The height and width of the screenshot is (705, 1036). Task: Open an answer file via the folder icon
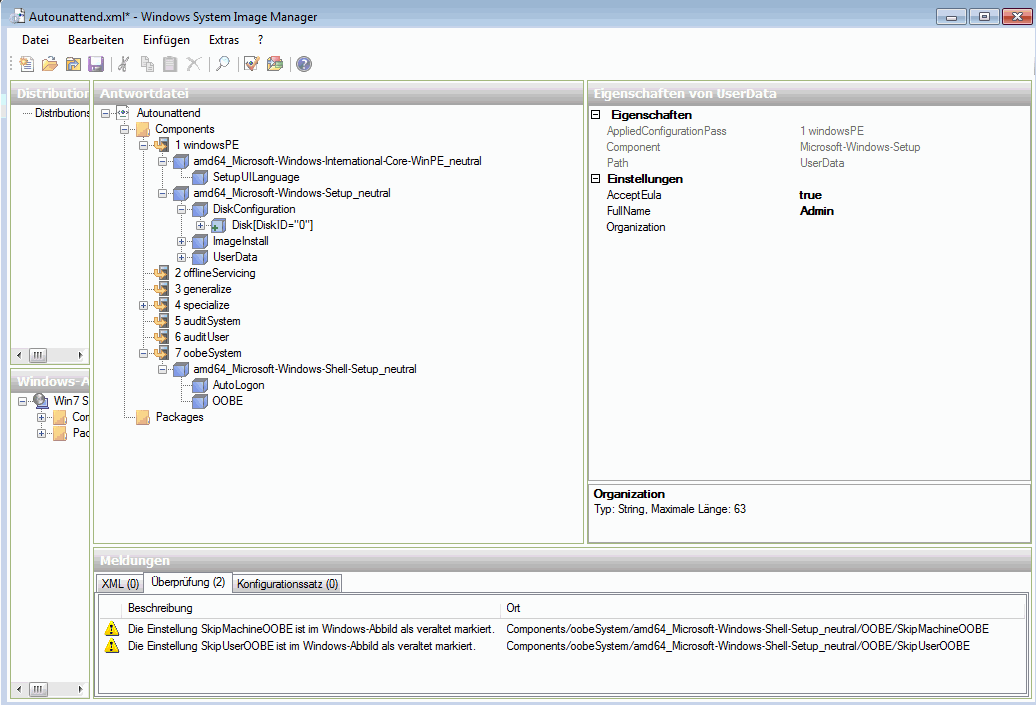coord(50,64)
